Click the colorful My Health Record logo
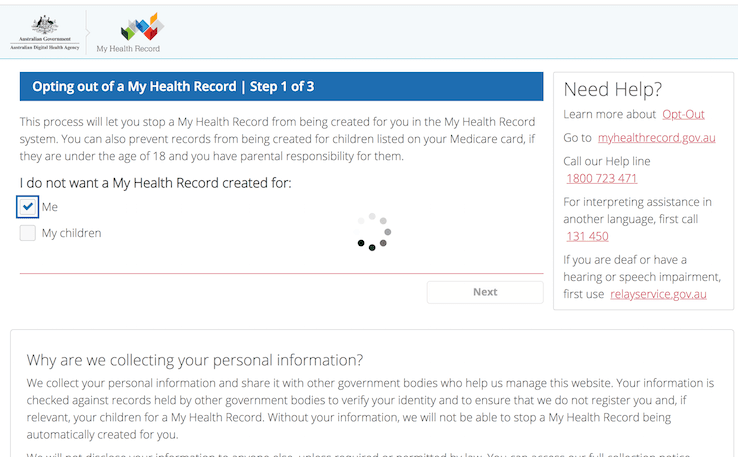Viewport: 738px width, 457px height. [x=141, y=27]
